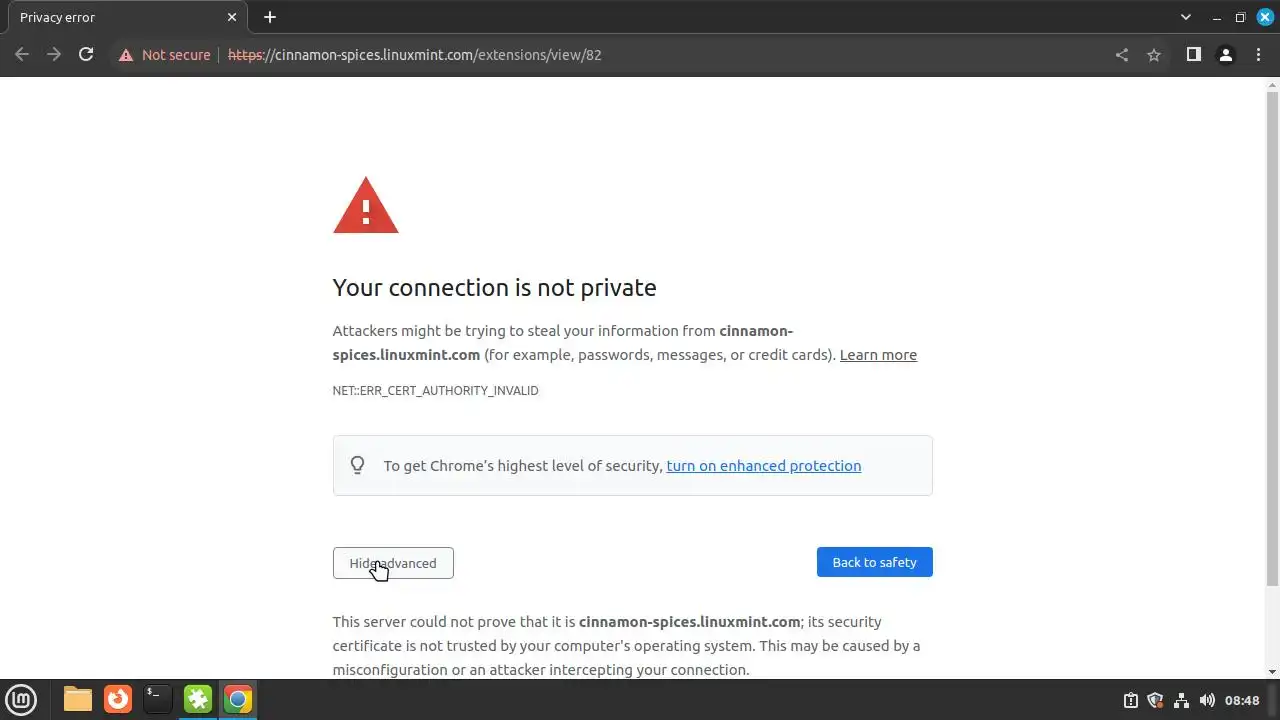Click the Share this page icon
This screenshot has height=720, width=1280.
pos(1122,55)
